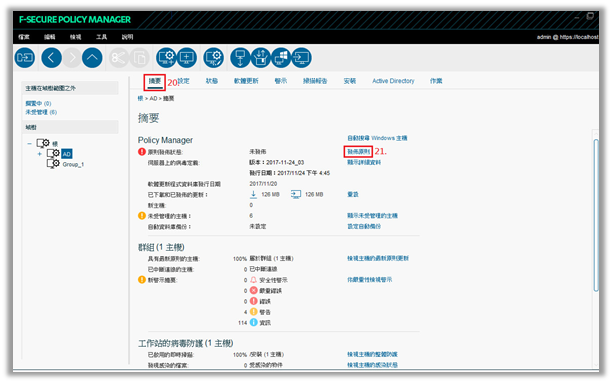Click the red policy status warning icon
Image resolution: width=612 pixels, height=383 pixels.
click(x=142, y=151)
